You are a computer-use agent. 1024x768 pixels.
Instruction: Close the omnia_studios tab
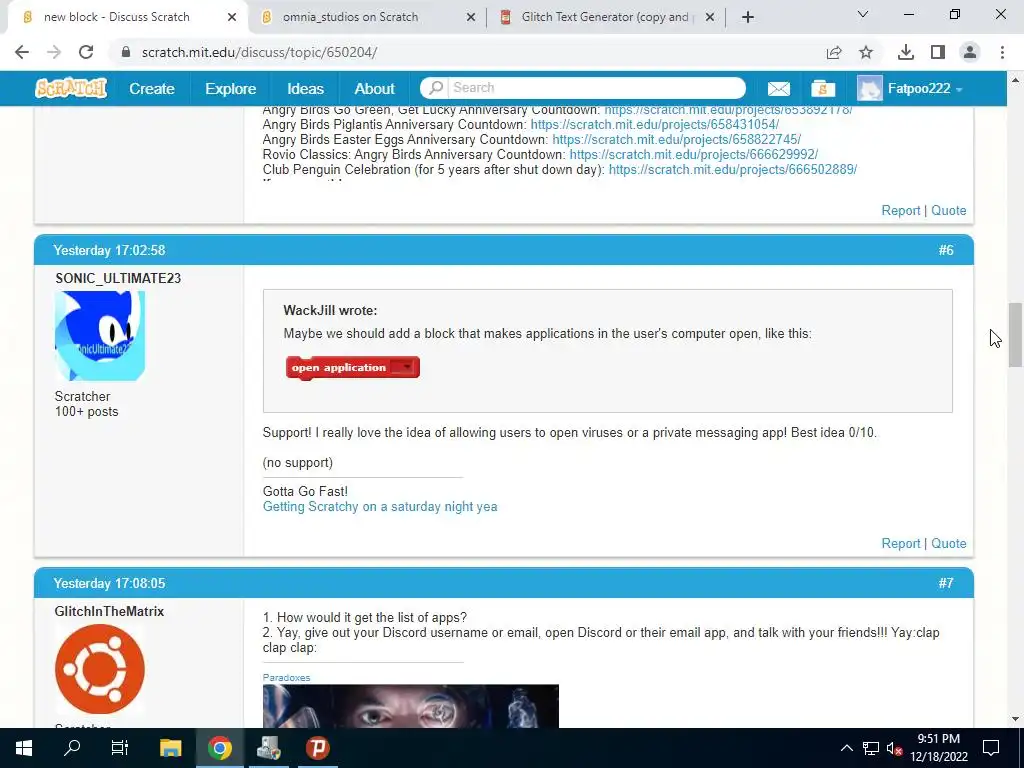point(470,17)
